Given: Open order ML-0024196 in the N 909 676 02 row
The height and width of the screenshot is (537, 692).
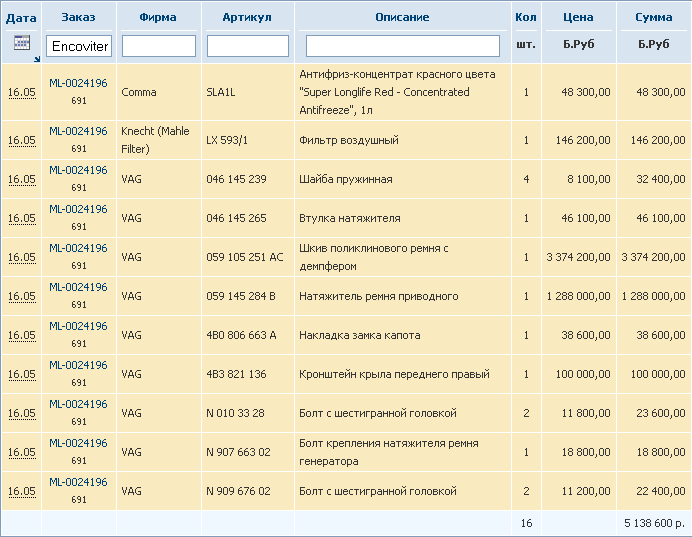Looking at the screenshot, I should [x=78, y=482].
